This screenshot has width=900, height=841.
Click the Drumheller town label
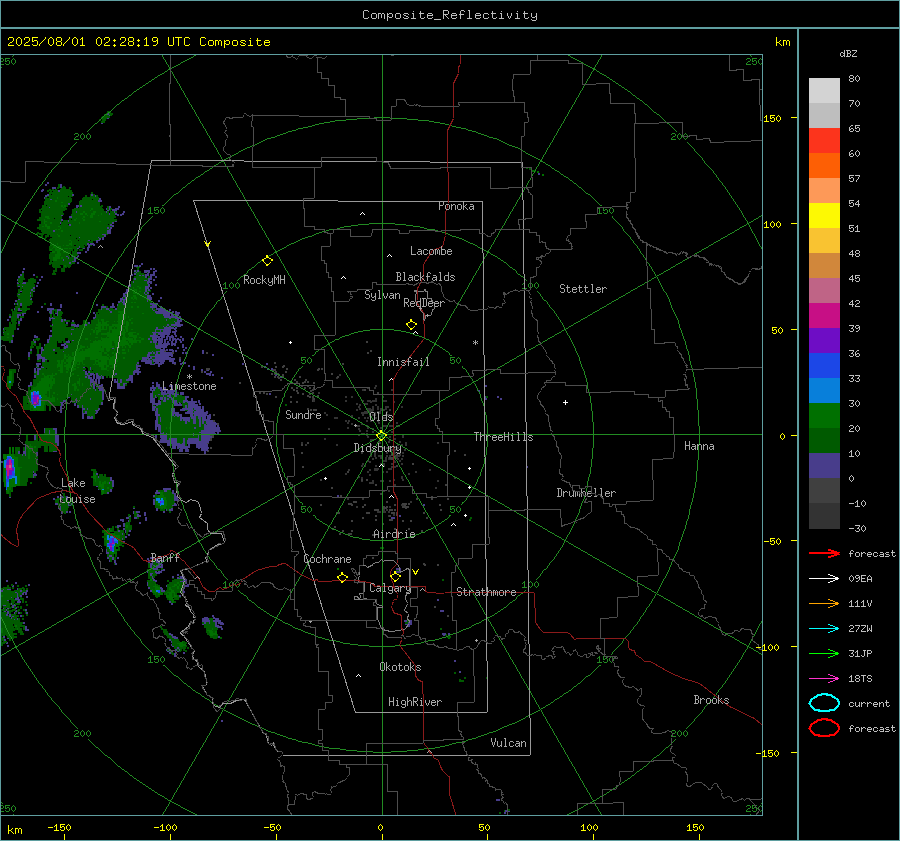point(586,493)
